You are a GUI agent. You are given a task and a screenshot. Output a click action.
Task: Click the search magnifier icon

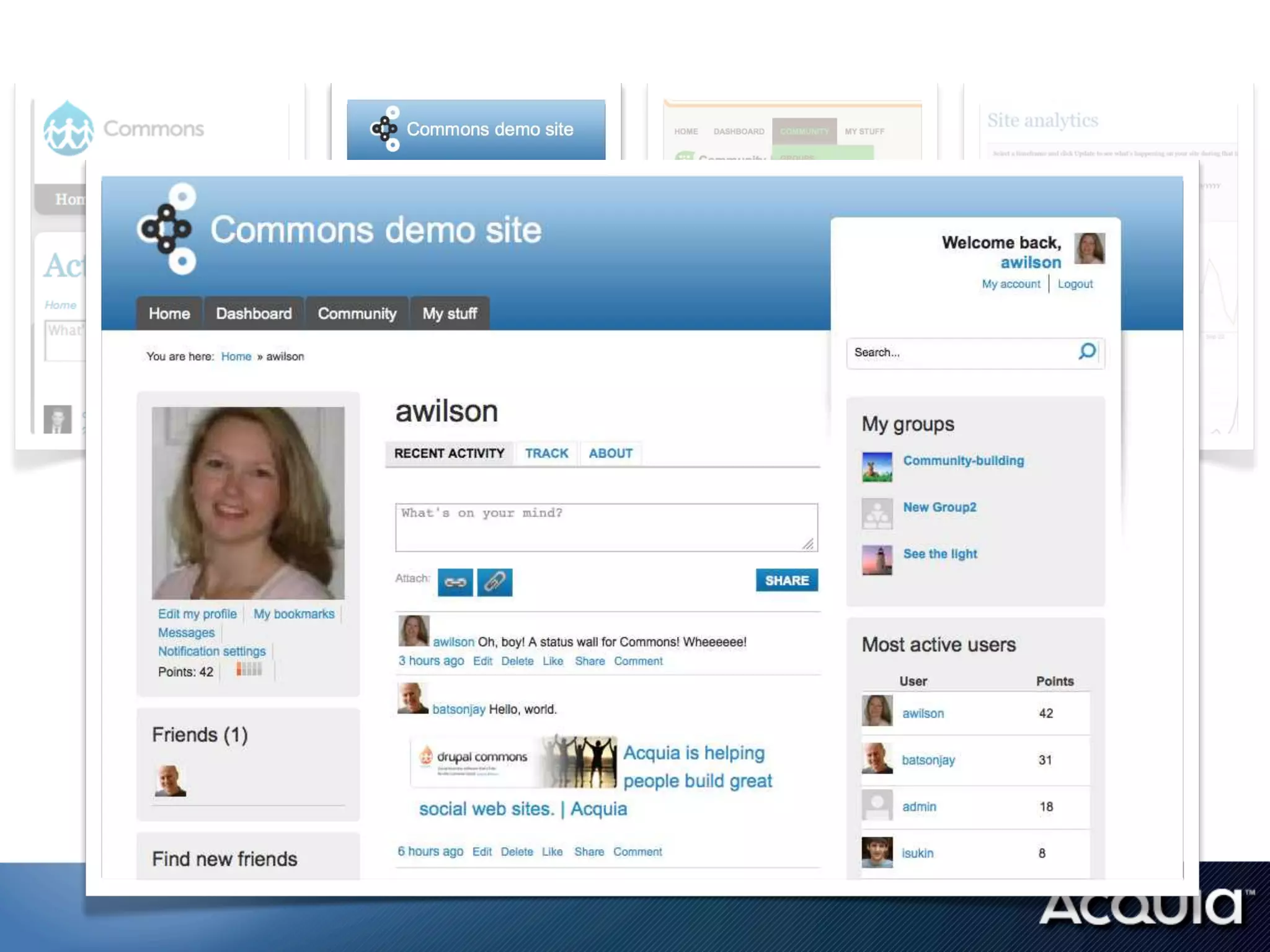click(x=1087, y=351)
